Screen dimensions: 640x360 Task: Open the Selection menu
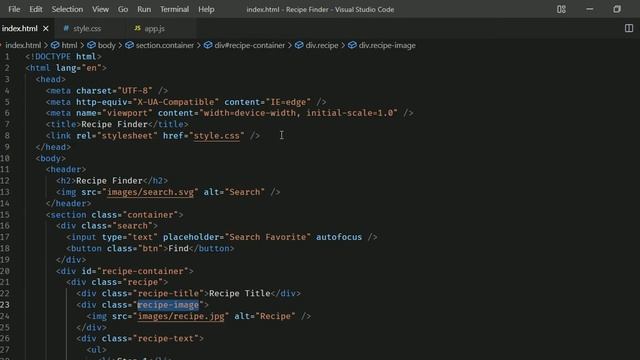tap(67, 9)
